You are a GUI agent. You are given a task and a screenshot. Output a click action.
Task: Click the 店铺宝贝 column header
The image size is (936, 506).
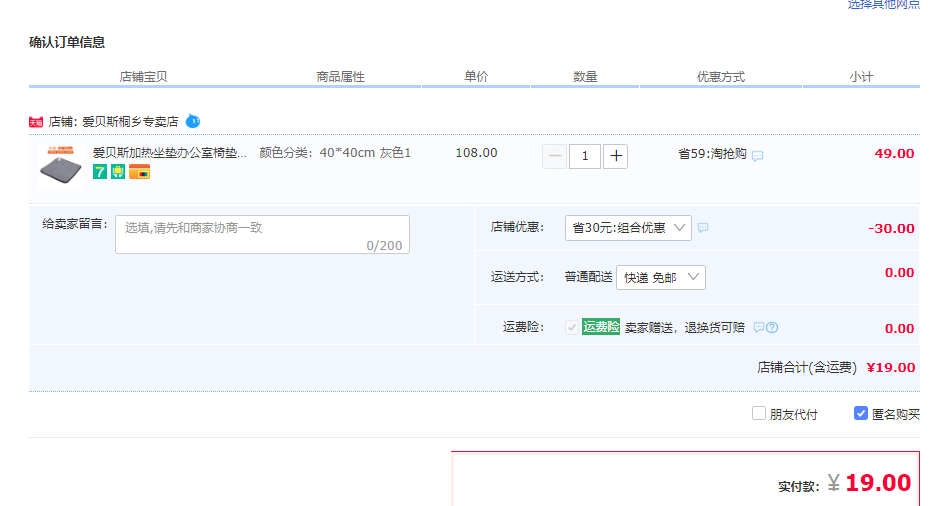click(x=143, y=77)
